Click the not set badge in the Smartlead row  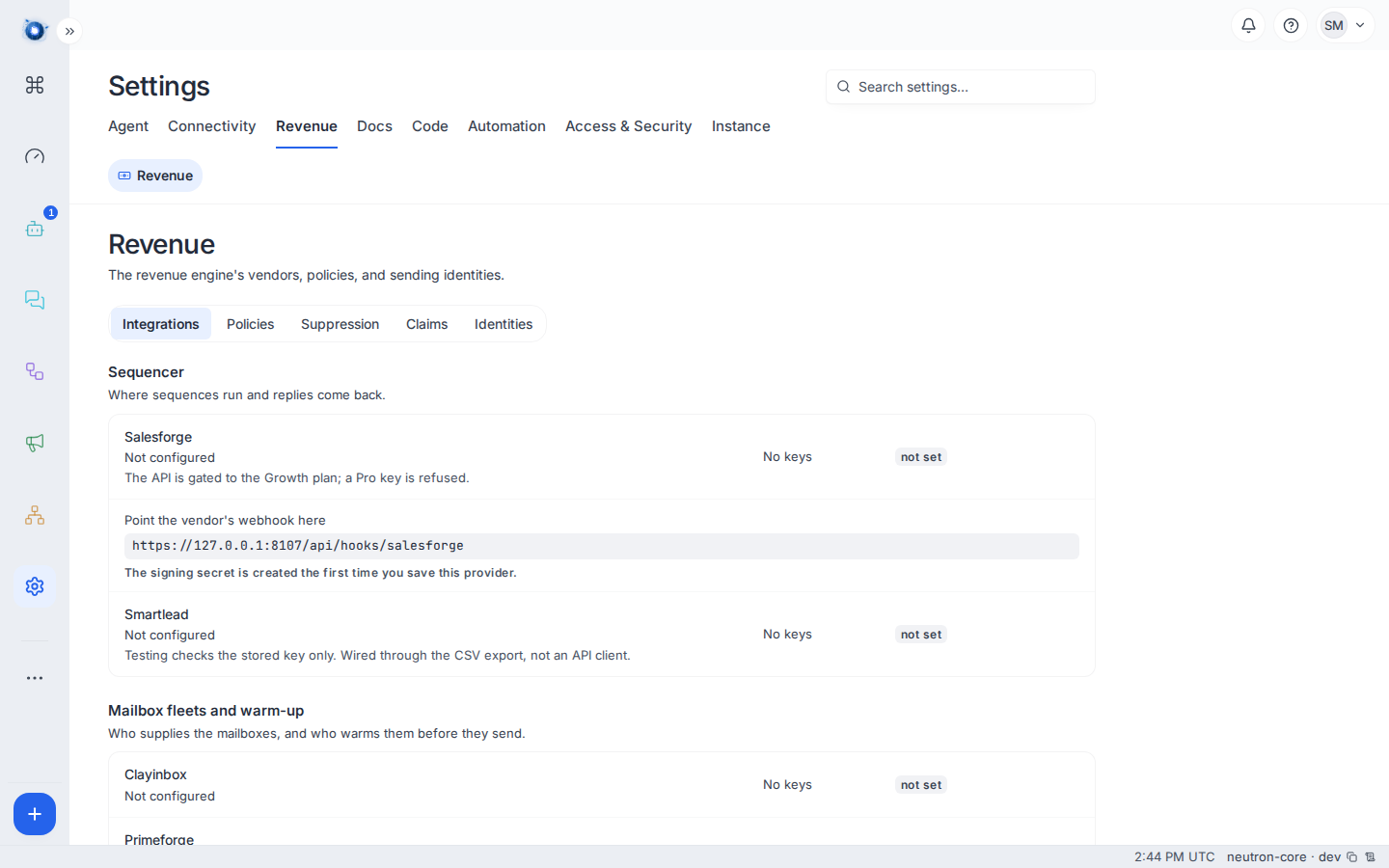point(921,635)
